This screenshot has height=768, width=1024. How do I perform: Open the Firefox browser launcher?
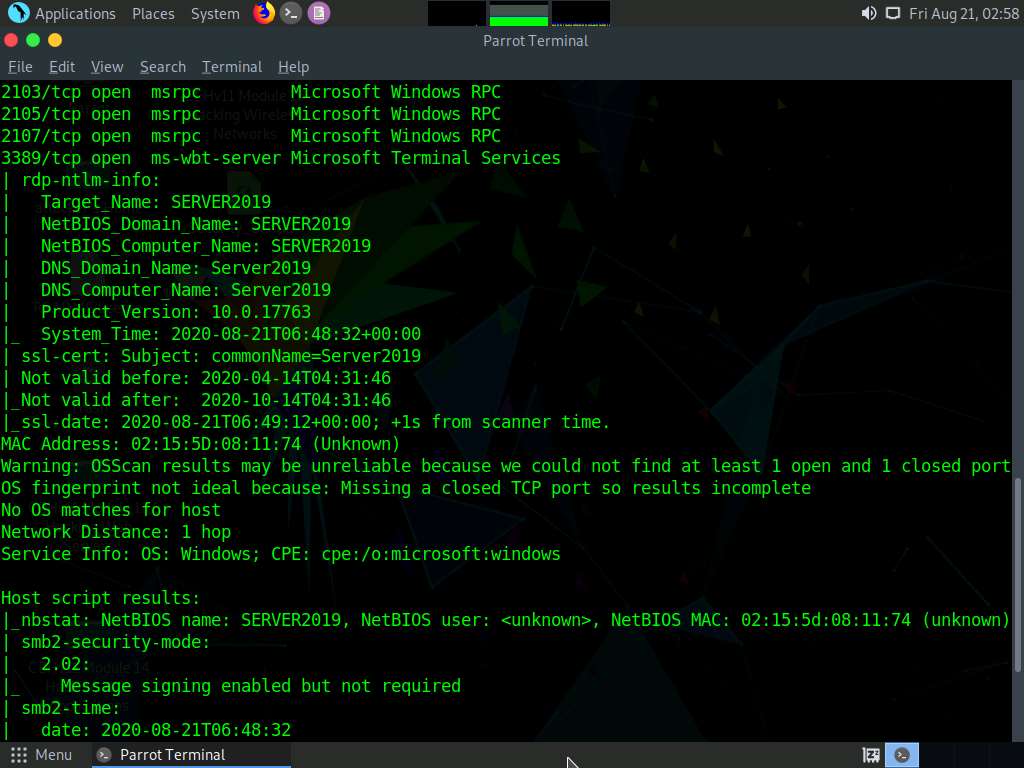click(x=264, y=13)
